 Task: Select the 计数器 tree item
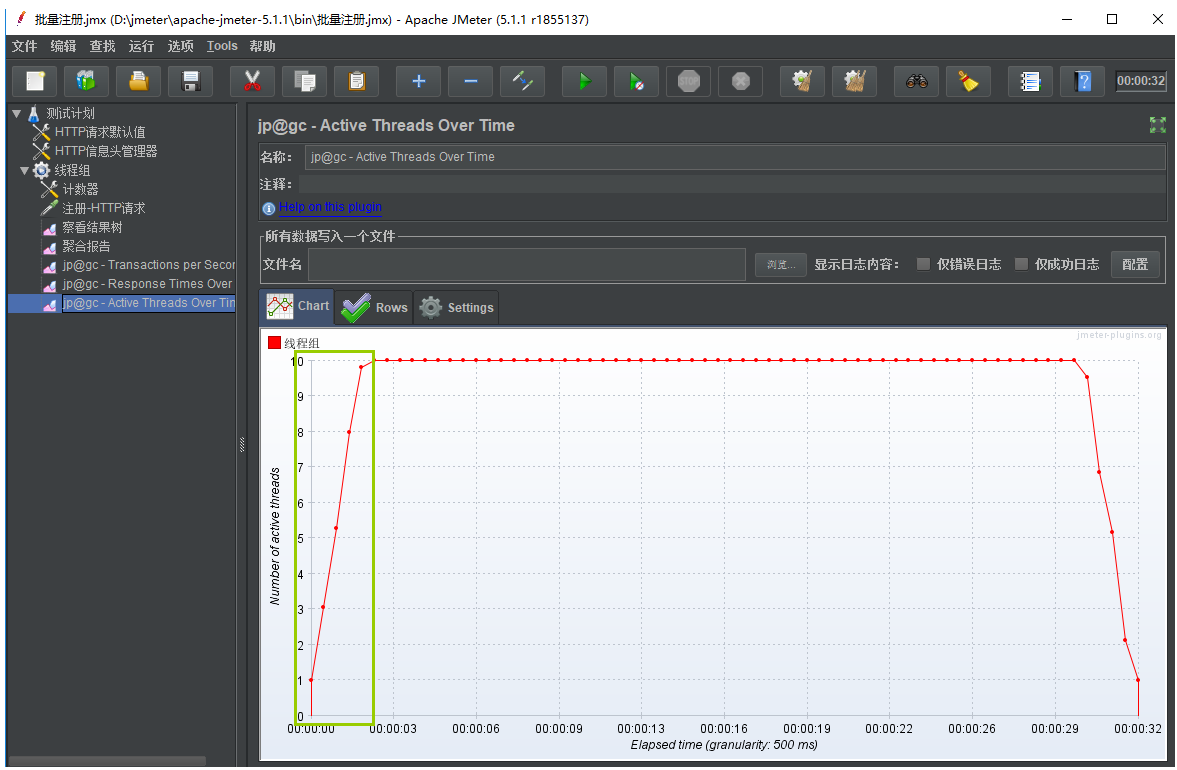pos(80,189)
